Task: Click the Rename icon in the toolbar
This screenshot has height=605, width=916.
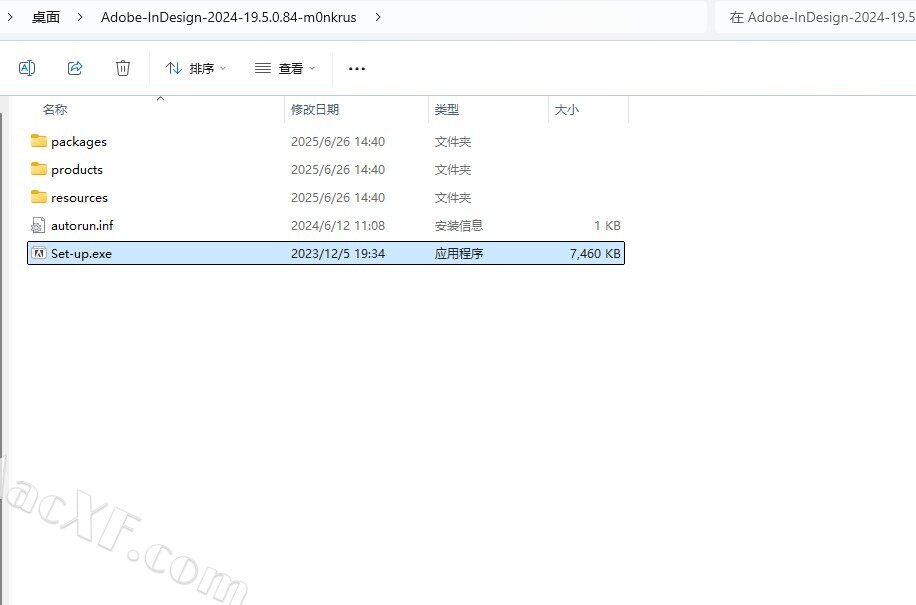Action: point(27,68)
